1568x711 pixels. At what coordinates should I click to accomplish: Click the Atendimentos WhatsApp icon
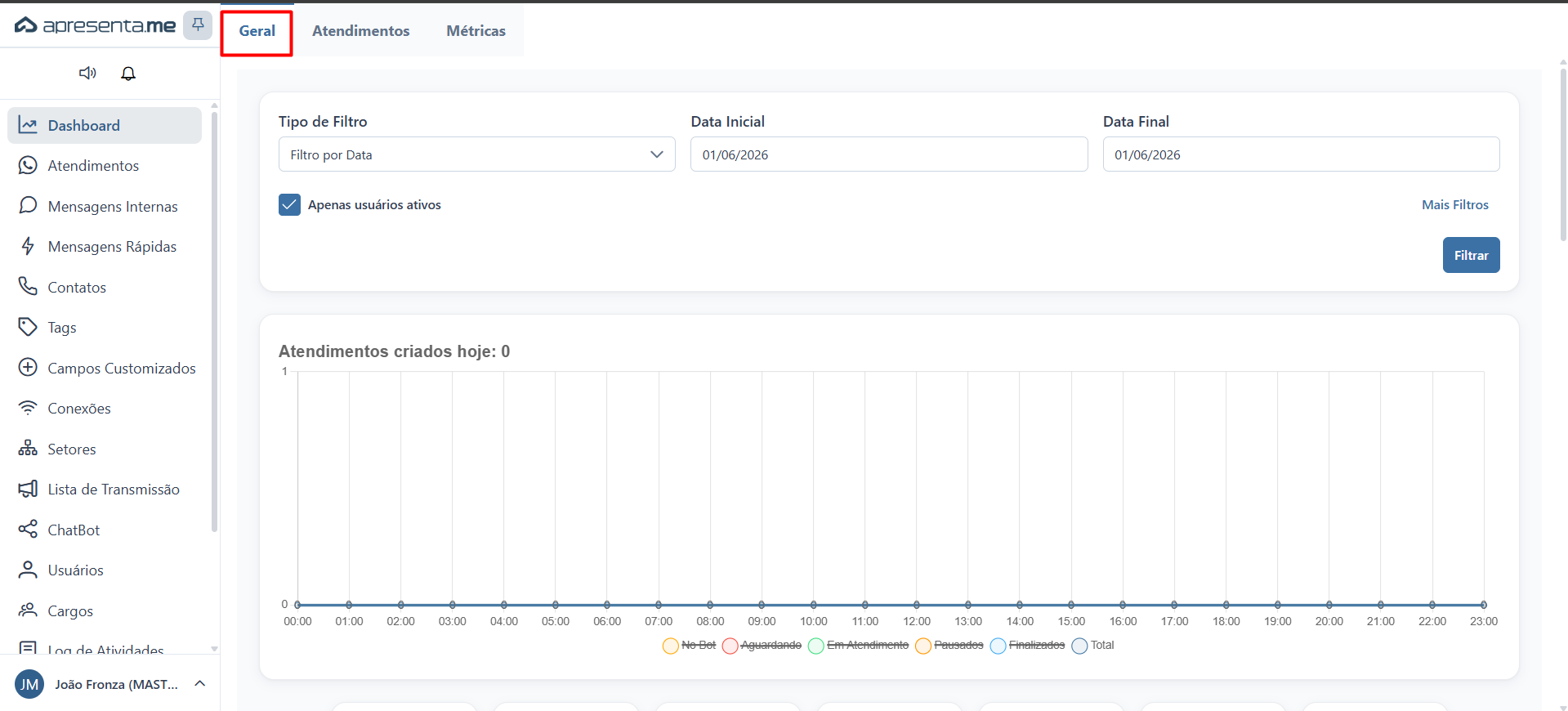pos(28,165)
